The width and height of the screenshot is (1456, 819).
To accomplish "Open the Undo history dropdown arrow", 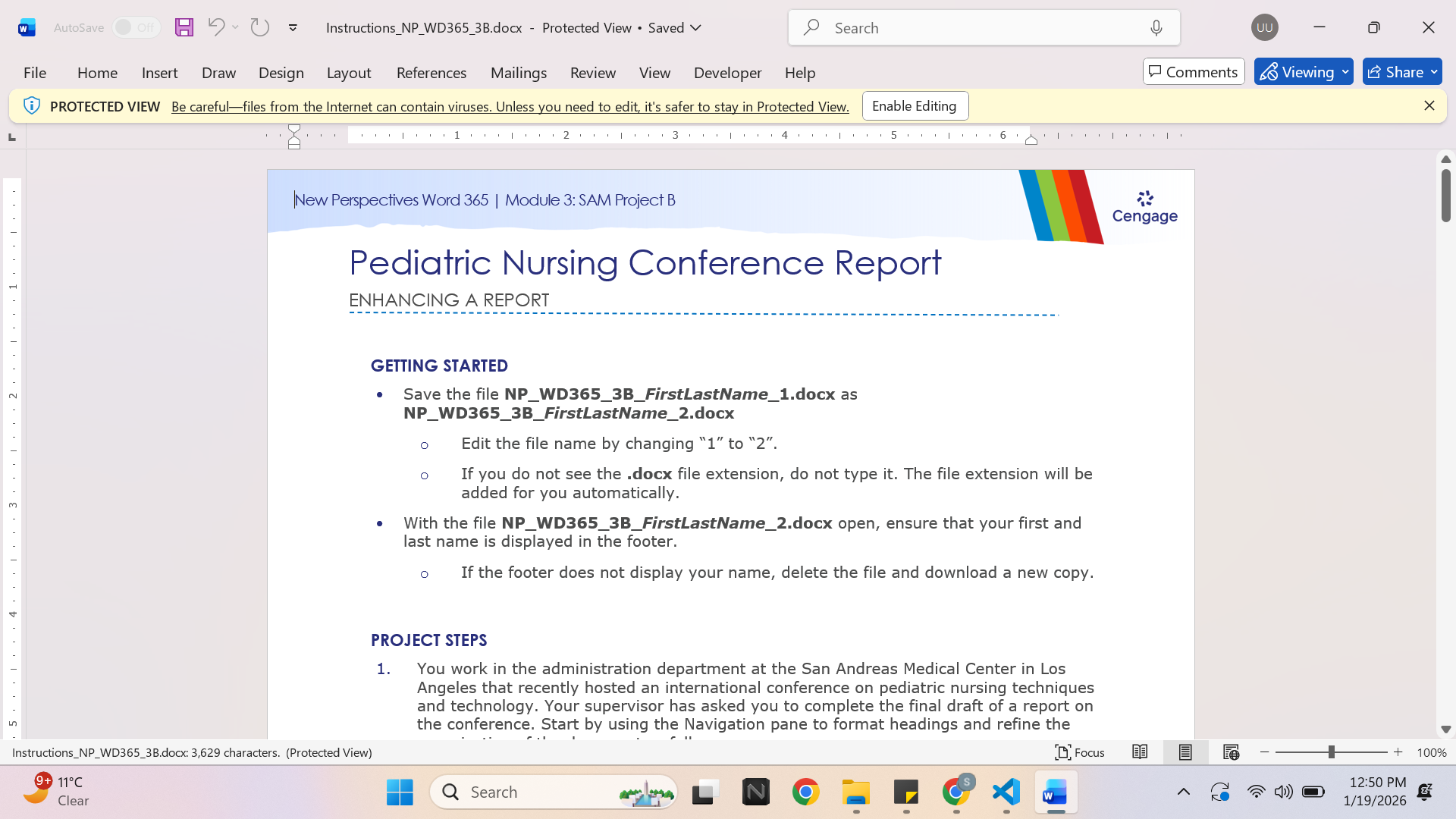I will [x=236, y=27].
